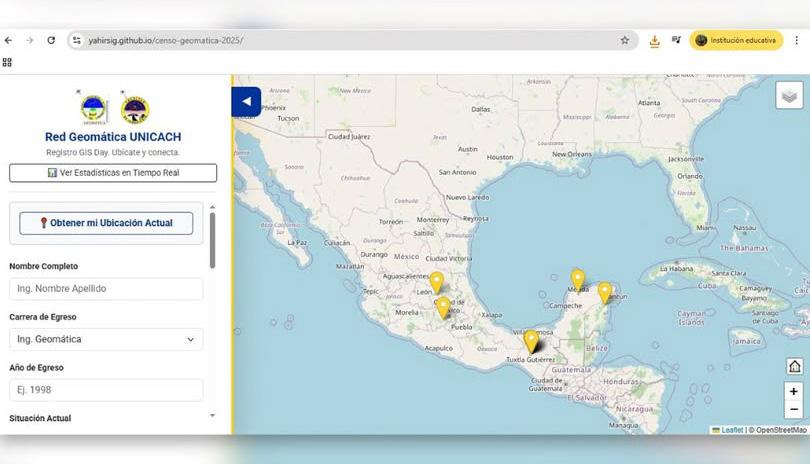The width and height of the screenshot is (810, 464).
Task: Click the form scrollbar down arrow
Action: [212, 415]
